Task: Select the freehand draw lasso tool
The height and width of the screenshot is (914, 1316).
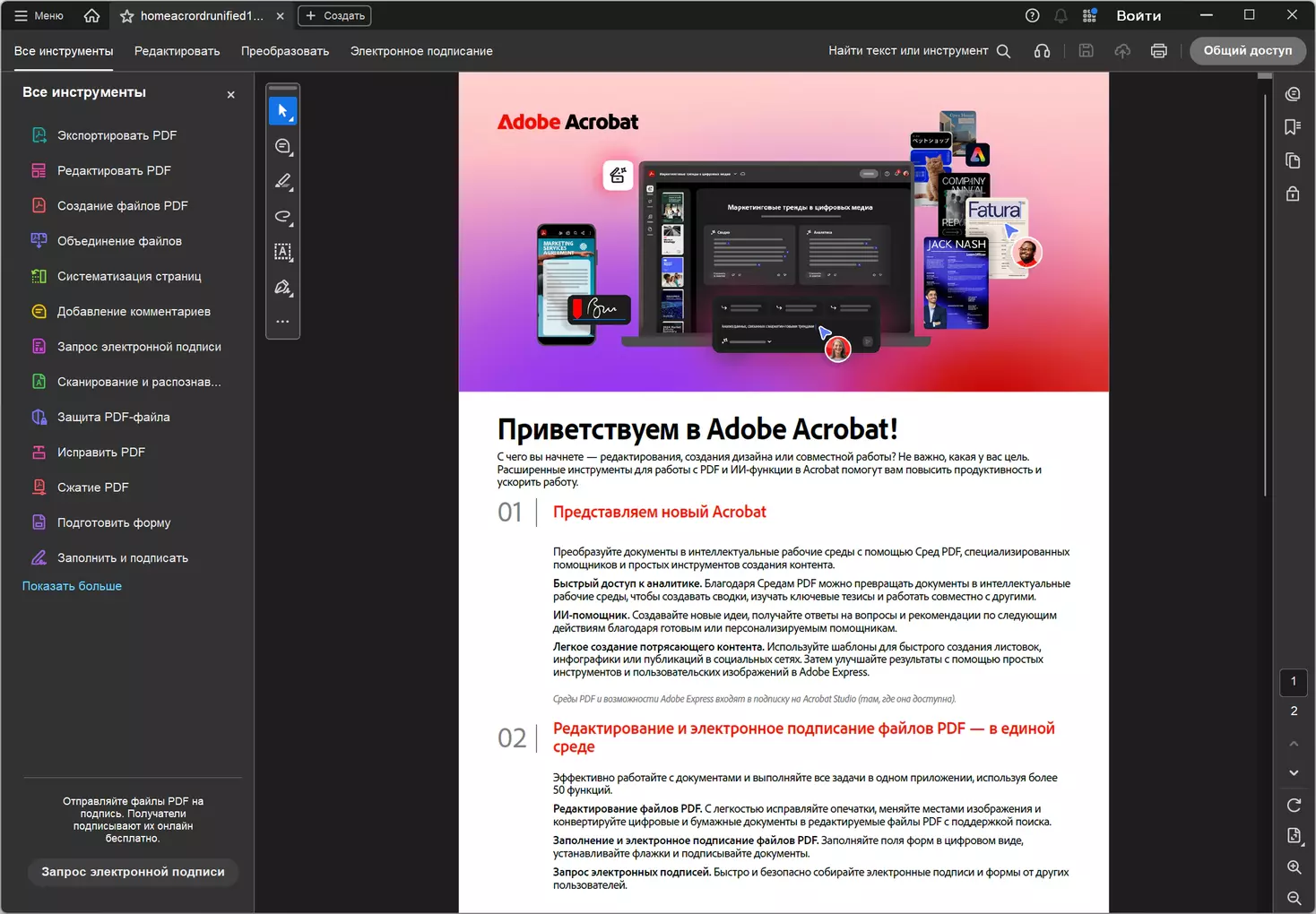Action: point(282,217)
